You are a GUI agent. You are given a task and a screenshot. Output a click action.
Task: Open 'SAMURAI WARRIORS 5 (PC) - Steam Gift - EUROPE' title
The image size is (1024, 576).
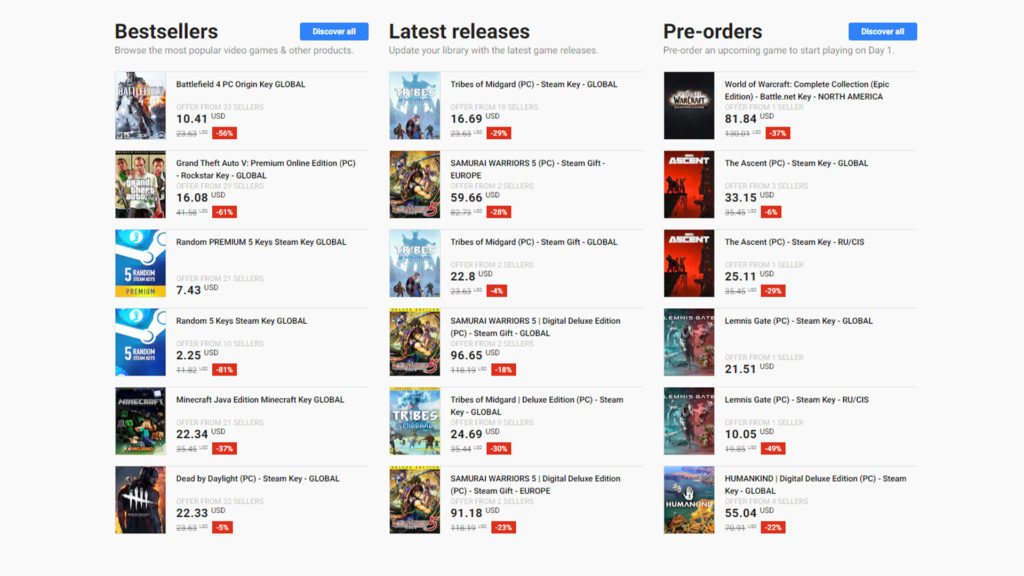point(528,169)
